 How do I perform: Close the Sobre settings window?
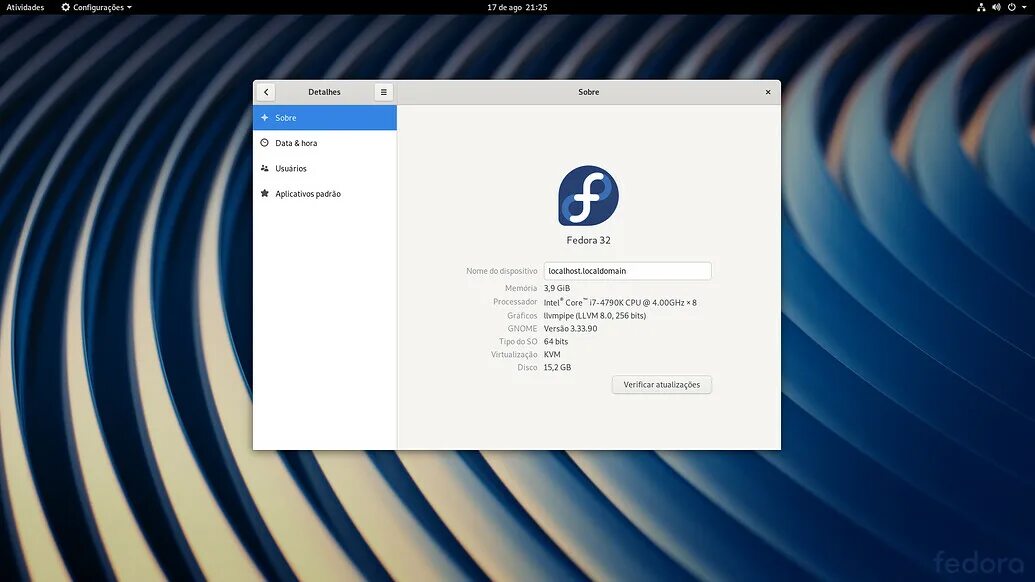(x=768, y=92)
